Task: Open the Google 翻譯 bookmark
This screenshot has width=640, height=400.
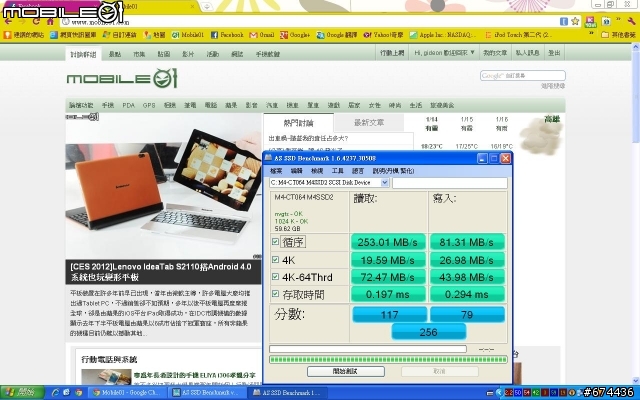Action: point(337,35)
